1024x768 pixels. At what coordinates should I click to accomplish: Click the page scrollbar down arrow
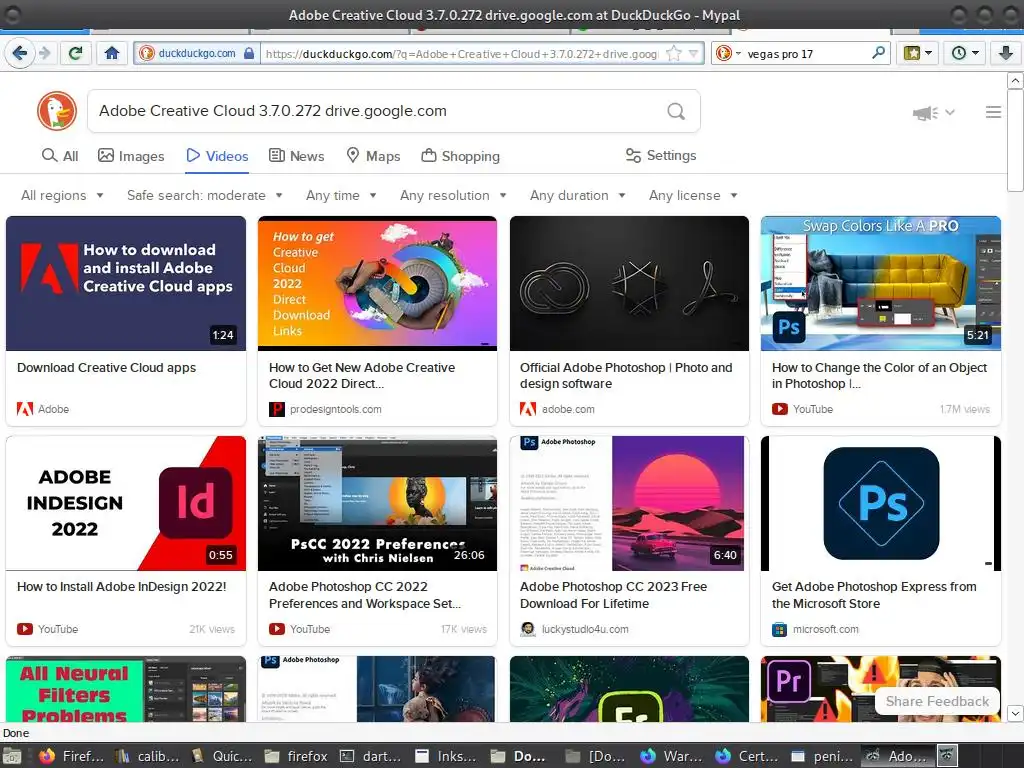[x=1015, y=713]
